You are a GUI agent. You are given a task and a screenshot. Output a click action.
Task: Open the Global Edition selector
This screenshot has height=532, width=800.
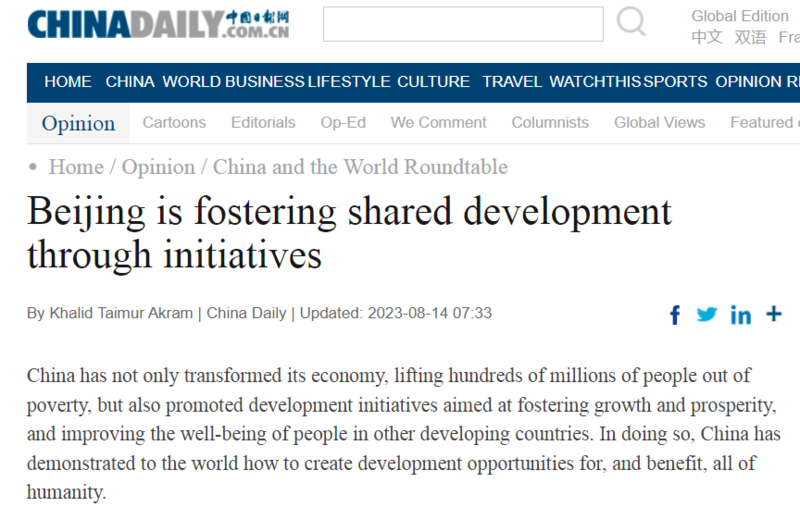[x=740, y=16]
